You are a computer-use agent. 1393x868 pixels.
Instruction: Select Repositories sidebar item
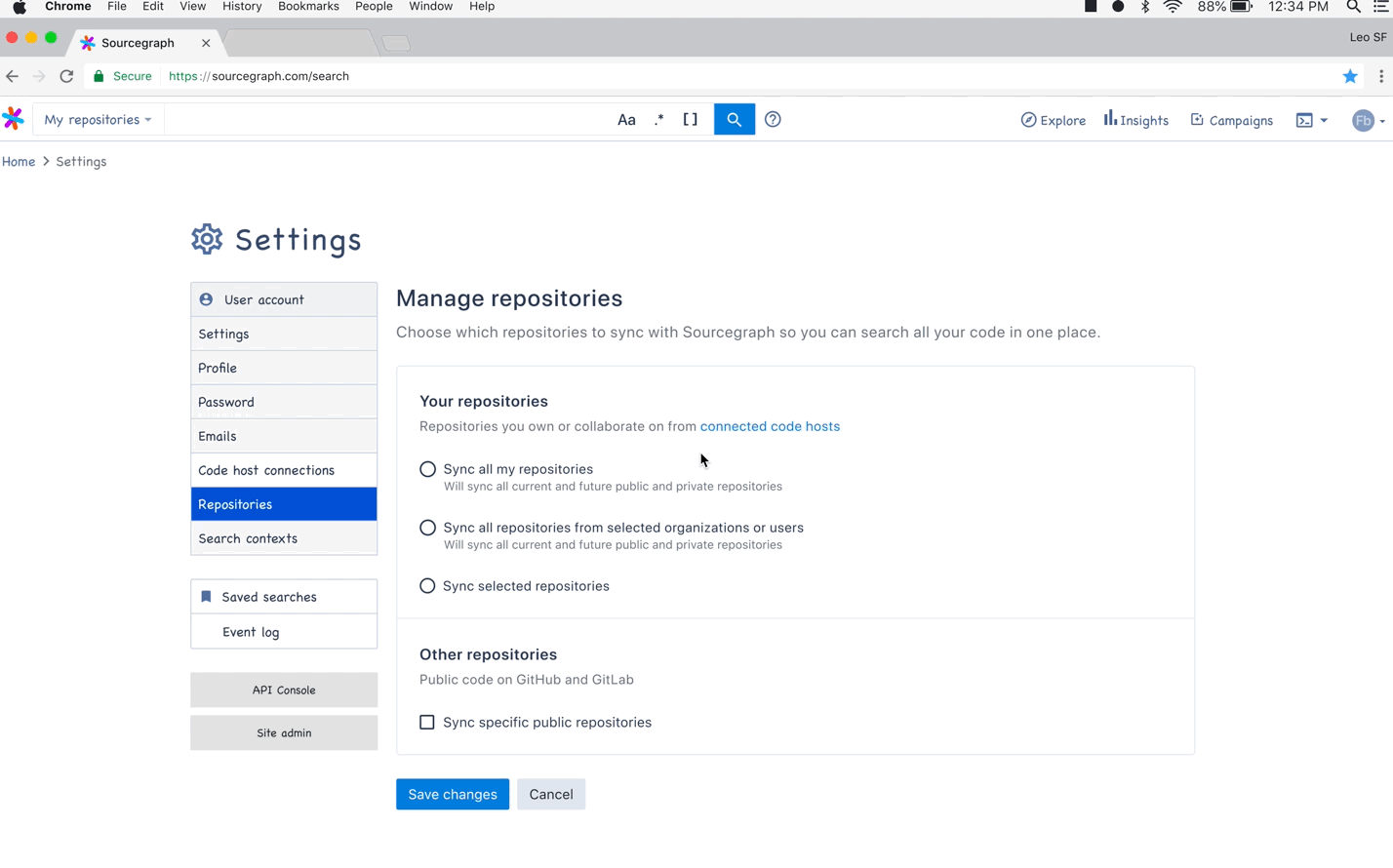point(284,504)
